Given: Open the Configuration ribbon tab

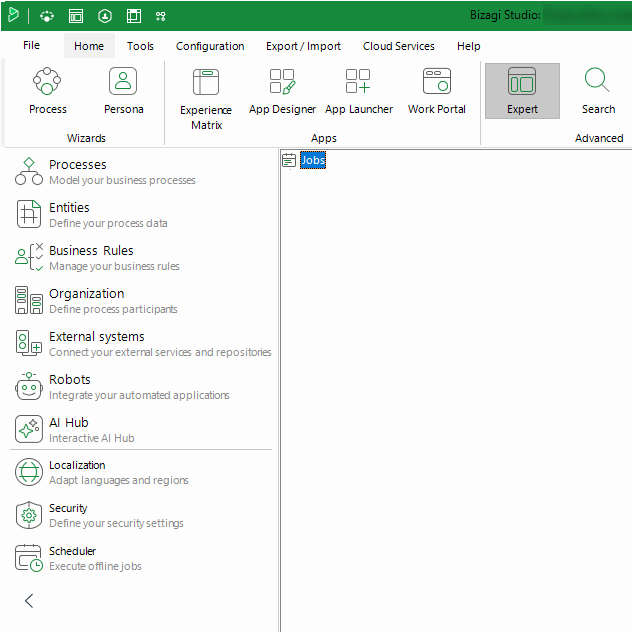Looking at the screenshot, I should pos(210,46).
